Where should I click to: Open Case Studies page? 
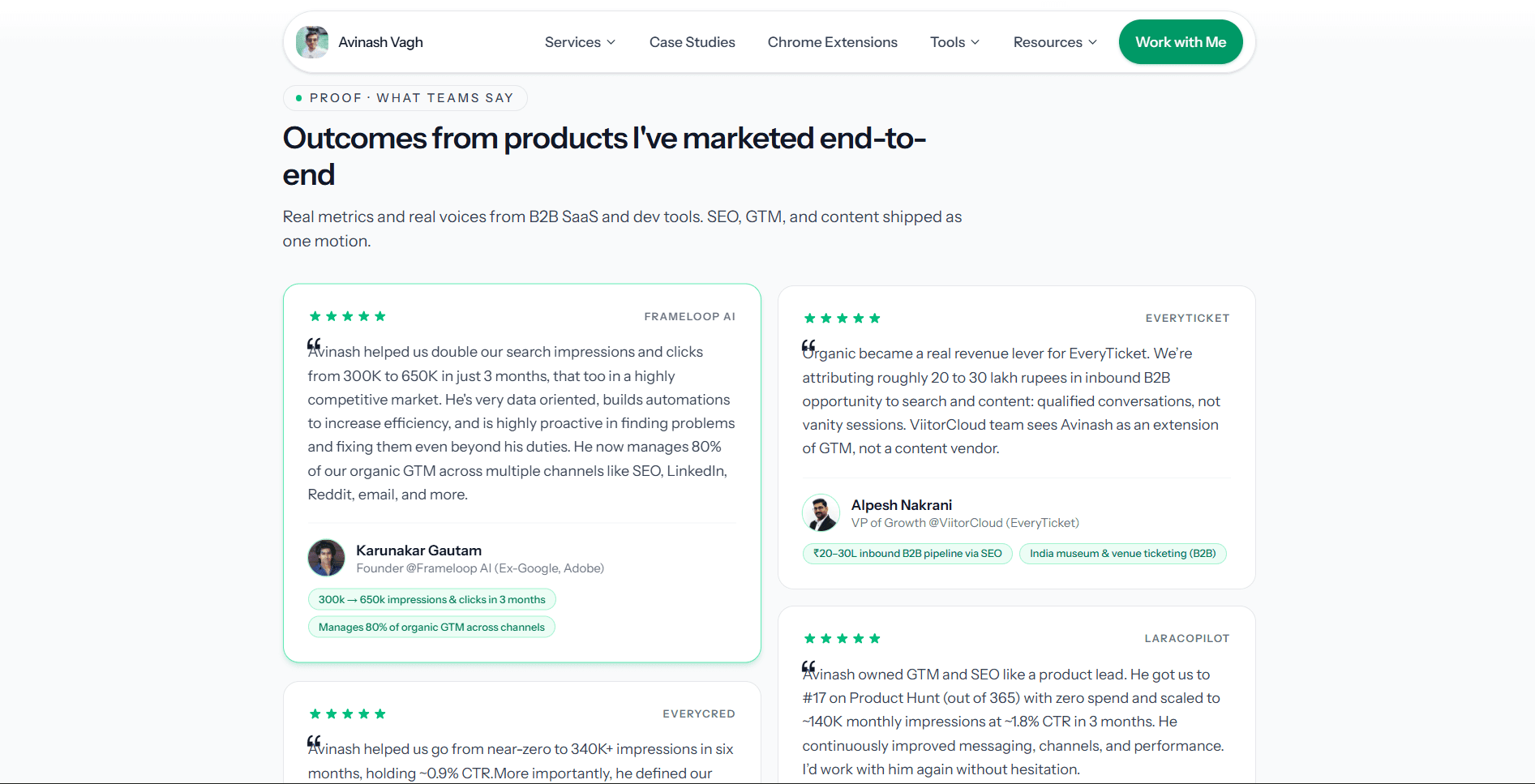692,42
